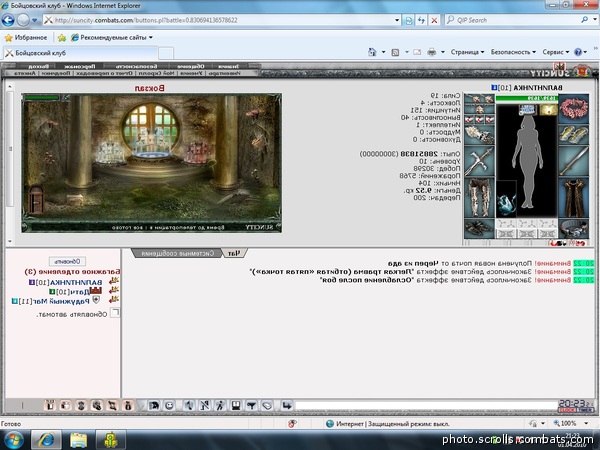Open the mirrored Безопасность game menu
The width and height of the screenshot is (600, 450).
tap(136, 66)
